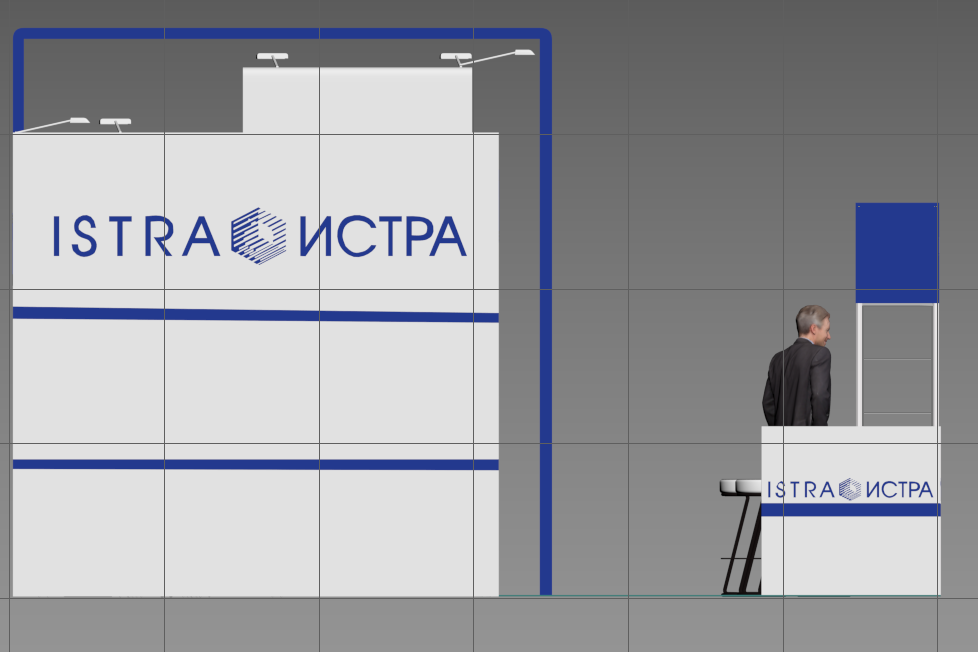
Task: Select the small Cyrillic ИСТРА text on the counter
Action: (899, 490)
